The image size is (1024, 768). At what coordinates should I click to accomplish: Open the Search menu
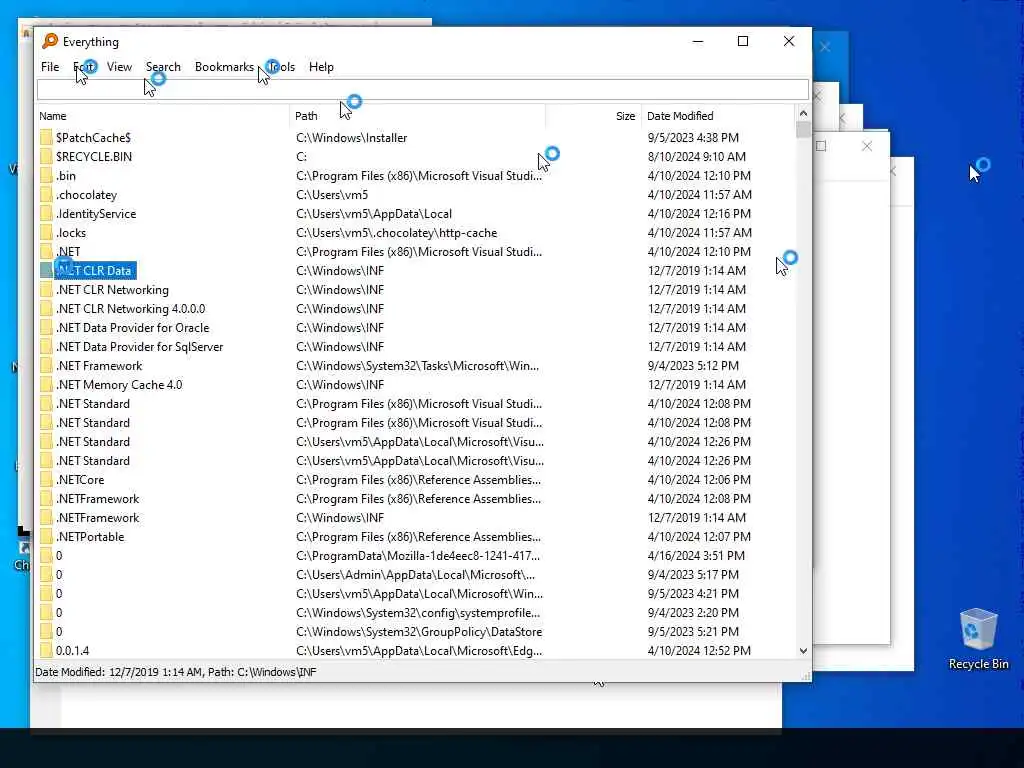(x=163, y=67)
